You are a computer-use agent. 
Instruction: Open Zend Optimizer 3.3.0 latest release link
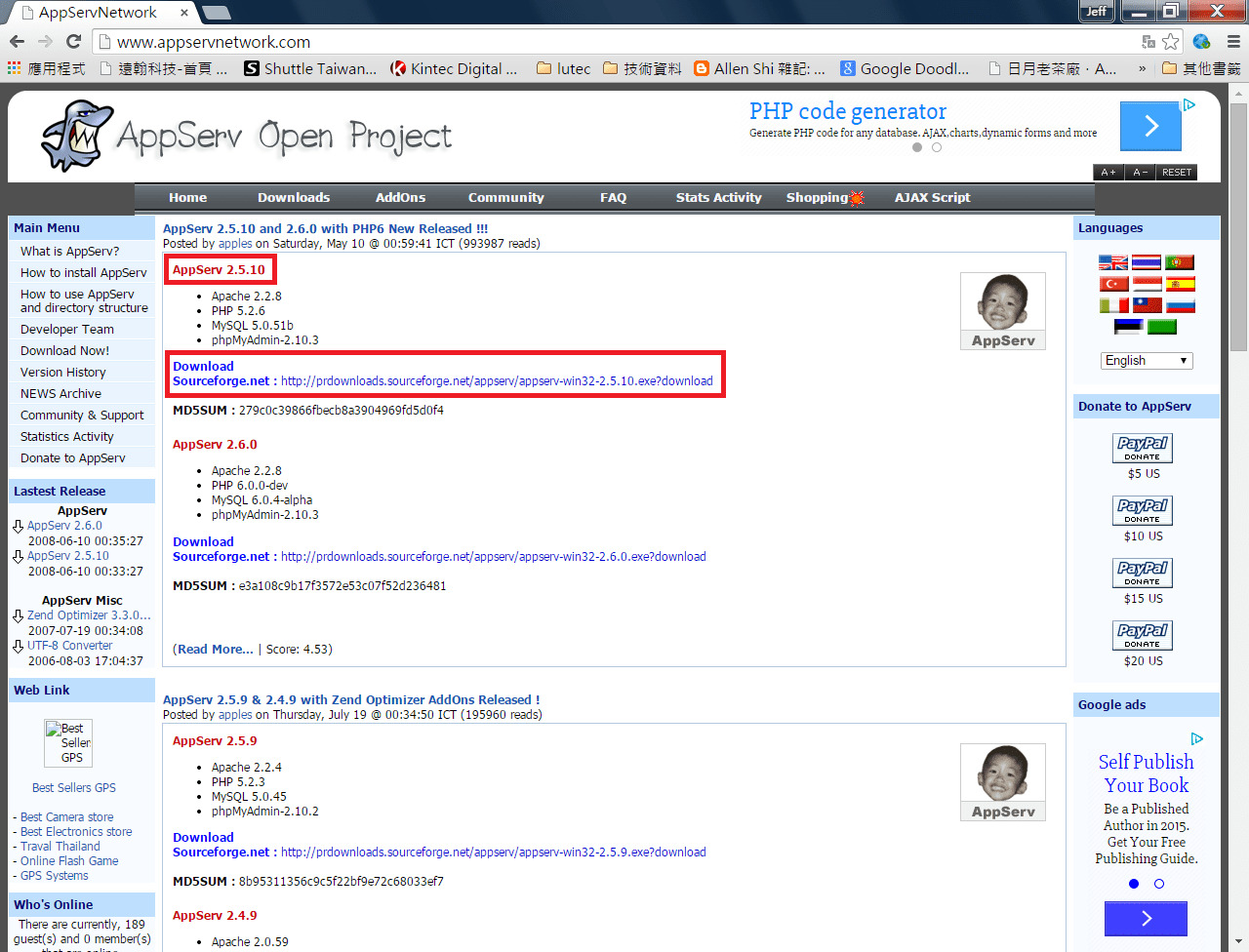pyautogui.click(x=89, y=615)
